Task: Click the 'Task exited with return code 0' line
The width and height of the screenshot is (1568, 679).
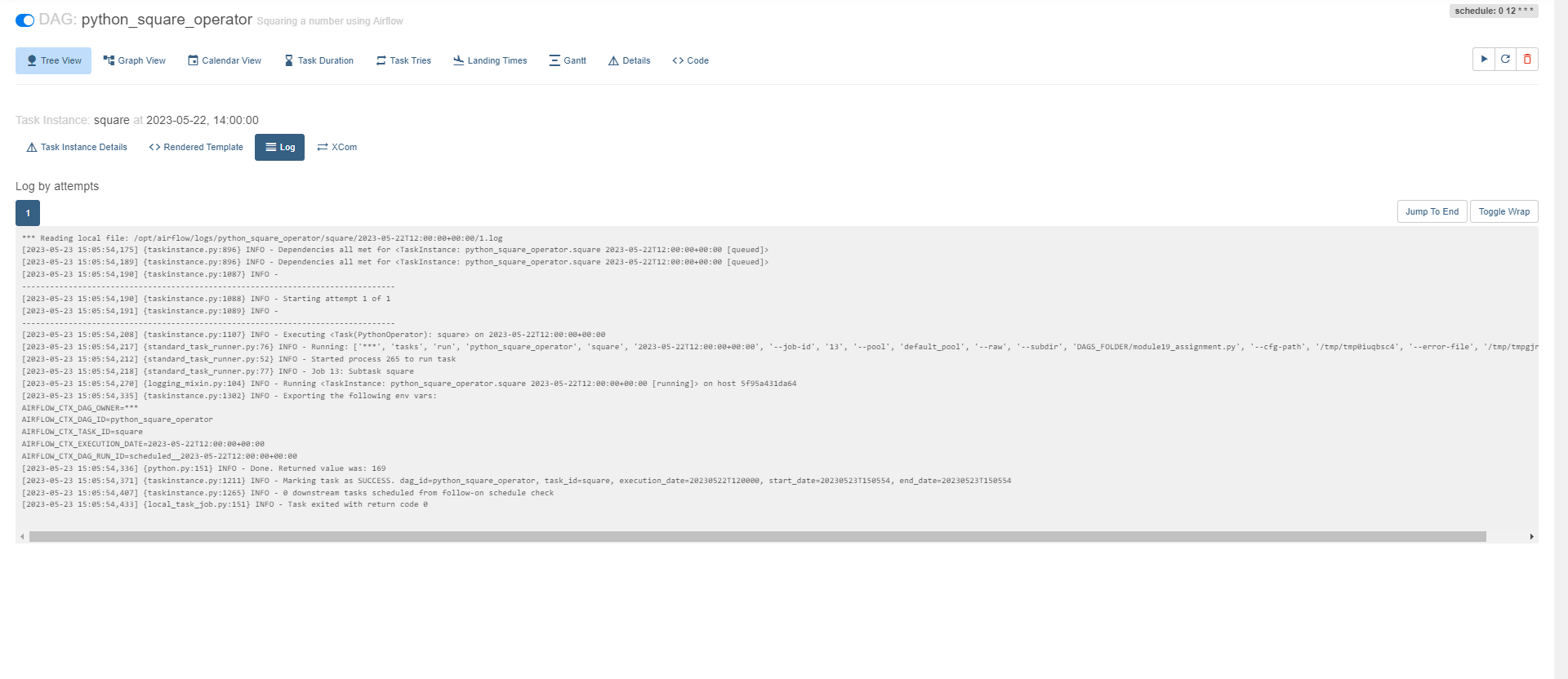Action: tap(225, 505)
